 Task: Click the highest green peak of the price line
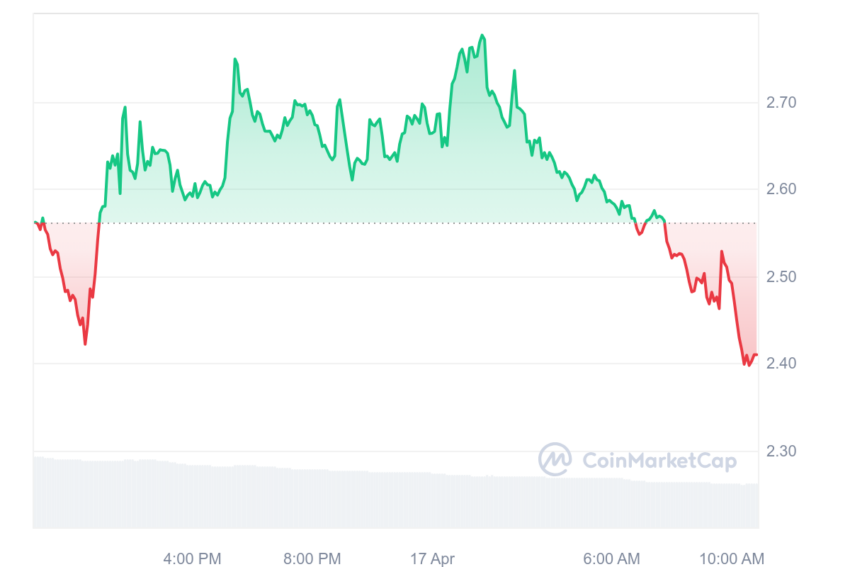[x=482, y=36]
